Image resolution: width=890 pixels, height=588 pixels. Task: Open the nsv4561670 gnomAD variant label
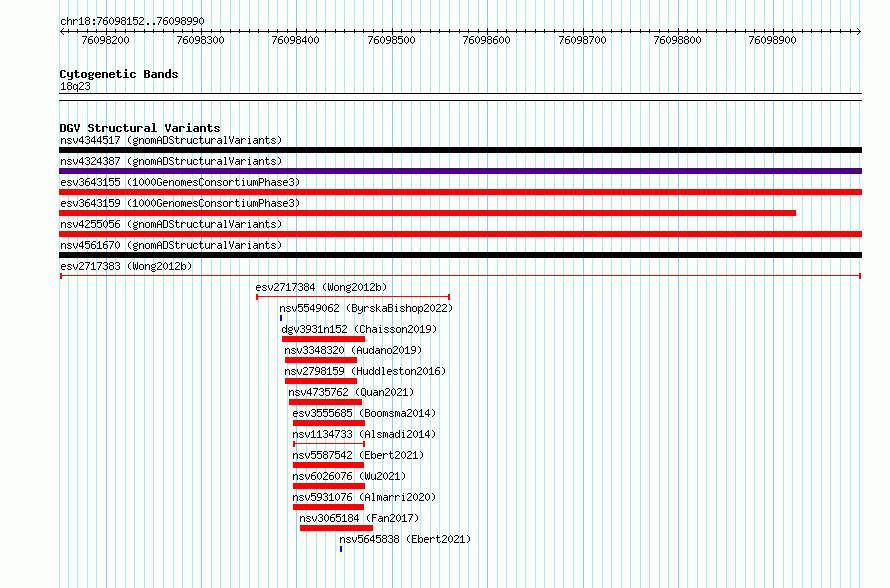[171, 245]
